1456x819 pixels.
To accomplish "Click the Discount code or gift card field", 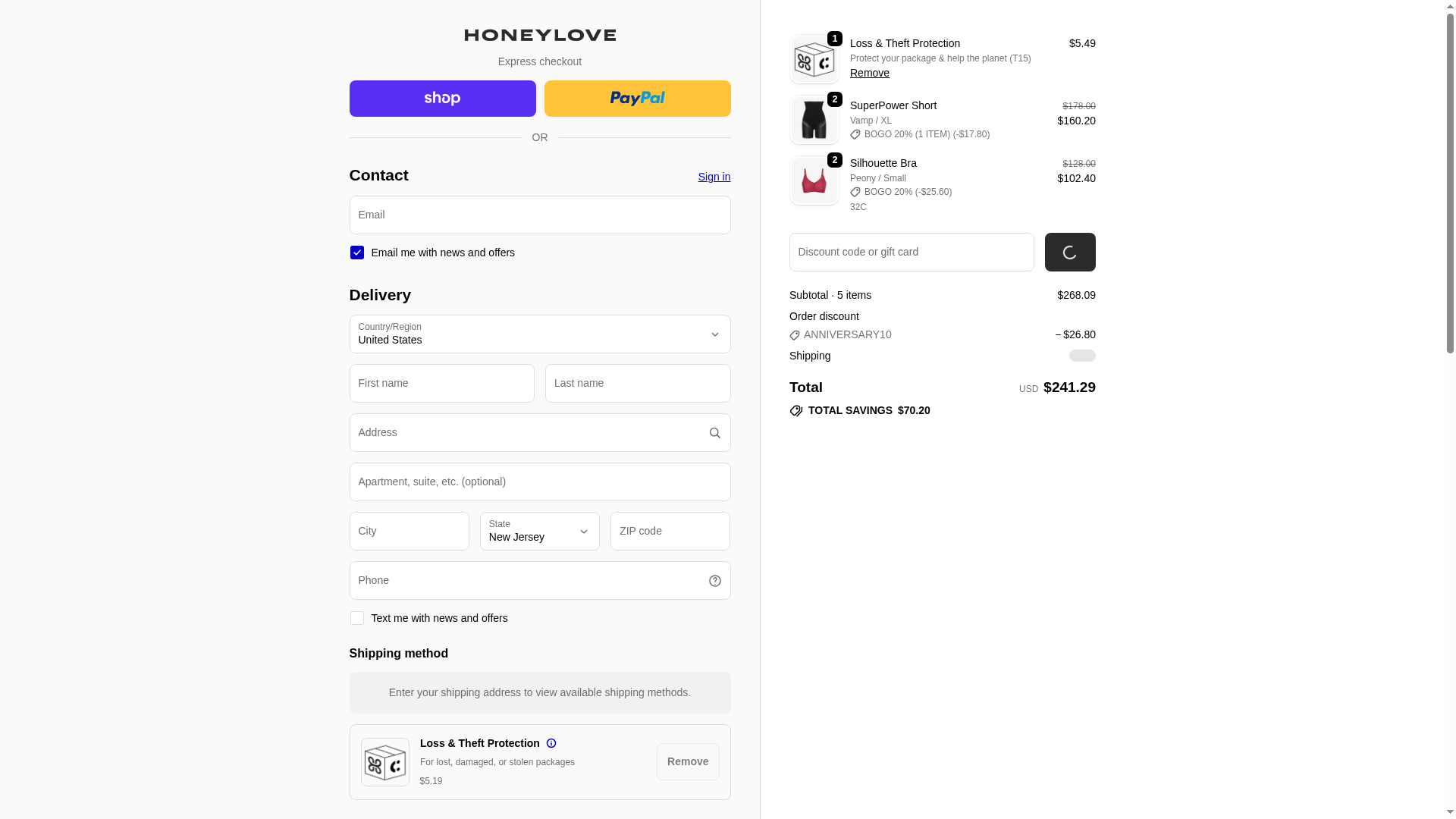I will pos(912,252).
